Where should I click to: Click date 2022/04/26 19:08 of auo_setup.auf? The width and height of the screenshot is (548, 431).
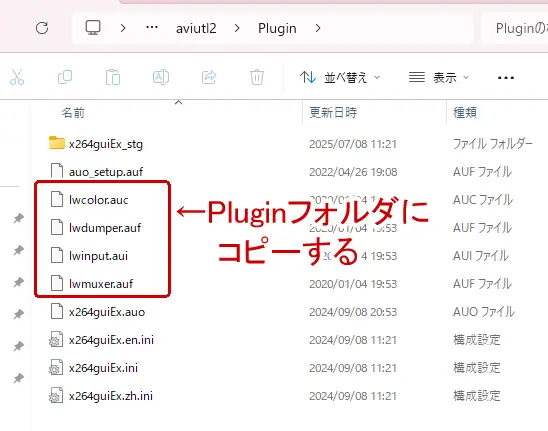point(353,172)
